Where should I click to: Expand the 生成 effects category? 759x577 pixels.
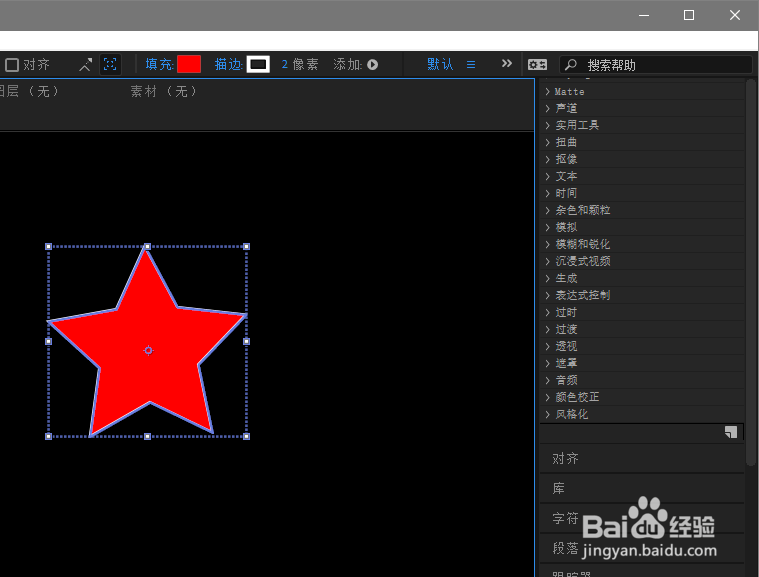point(547,278)
